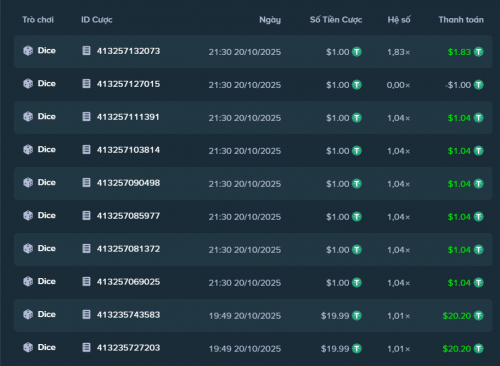
Task: Open receipt icon for bet 413235727203
Action: pyautogui.click(x=86, y=348)
